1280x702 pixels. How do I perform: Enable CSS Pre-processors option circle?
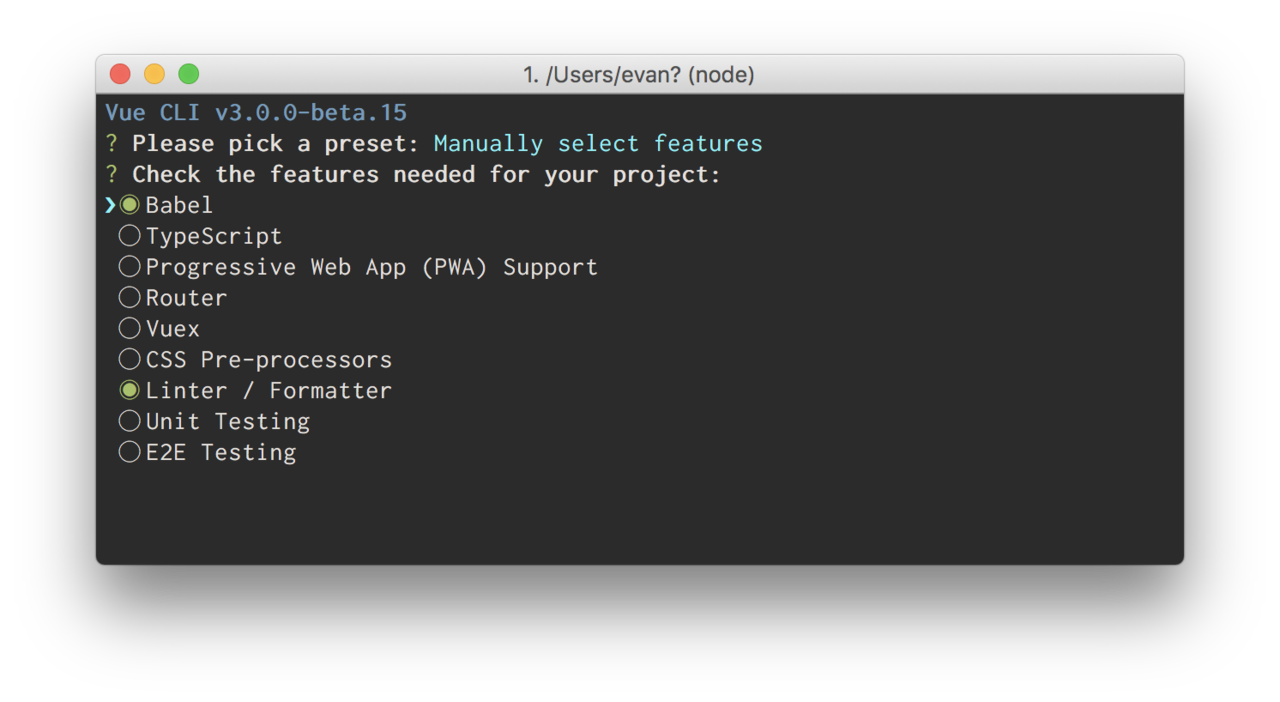(x=130, y=360)
